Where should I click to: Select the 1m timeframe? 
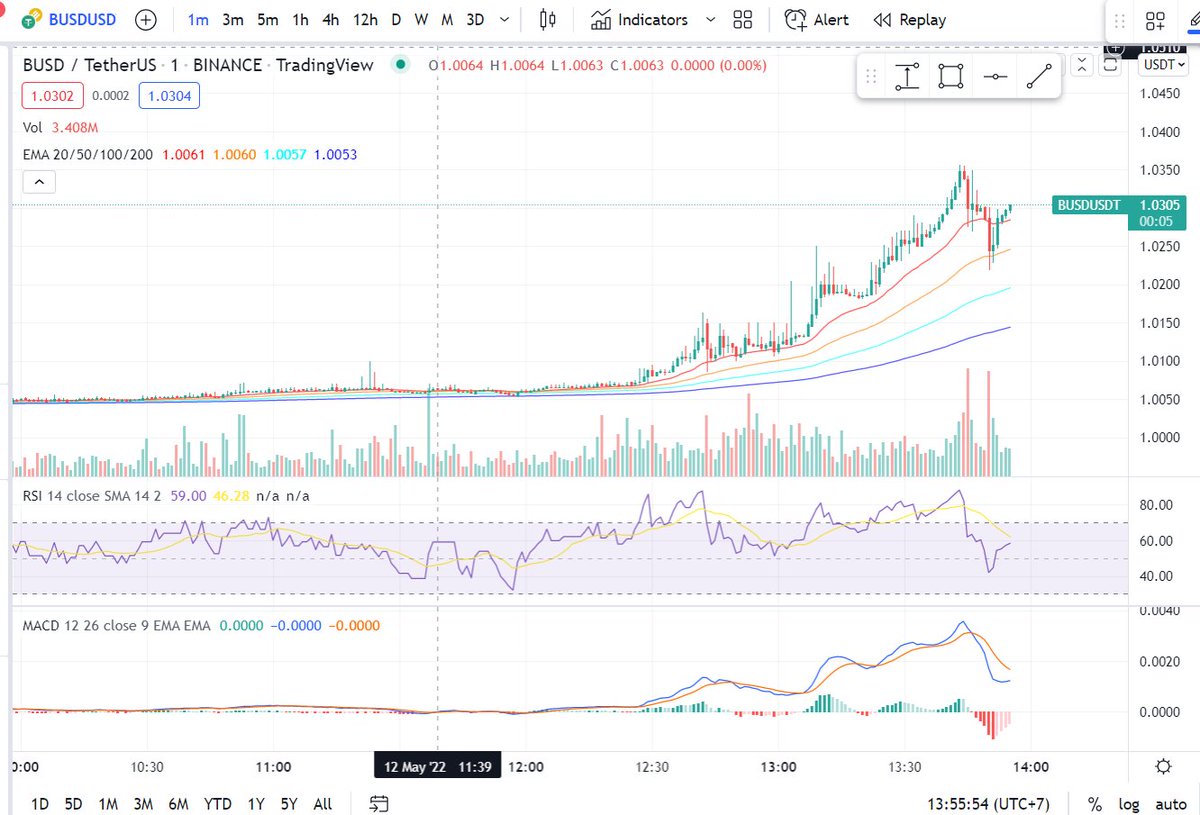click(198, 19)
